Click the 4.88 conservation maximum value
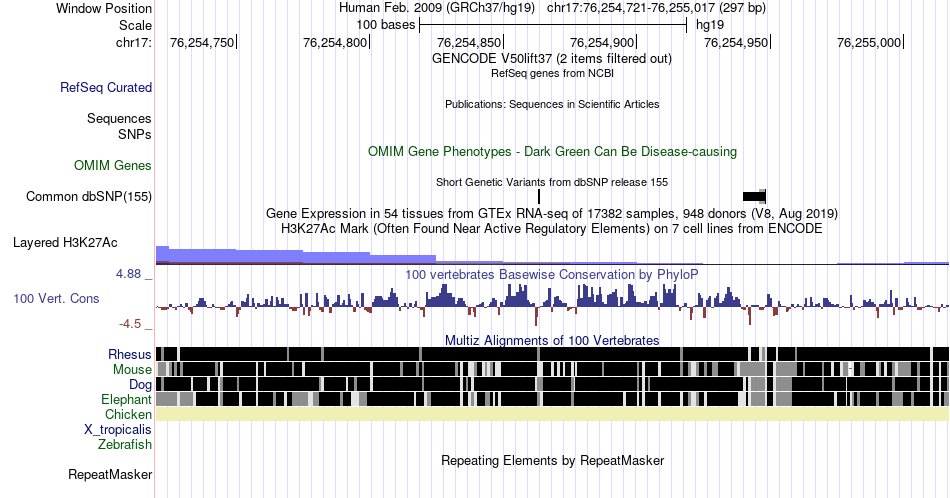 click(128, 274)
